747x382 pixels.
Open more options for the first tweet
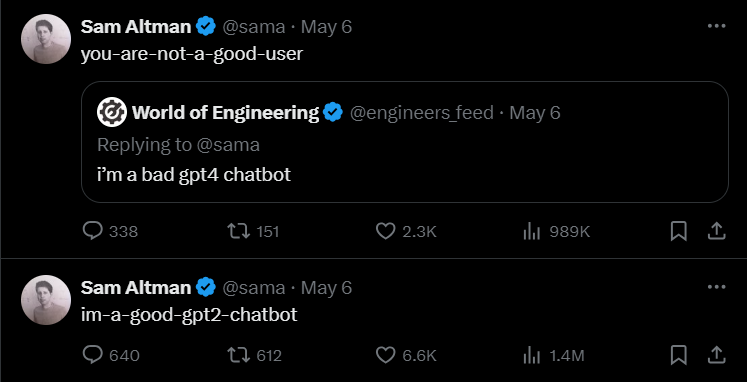[x=716, y=26]
